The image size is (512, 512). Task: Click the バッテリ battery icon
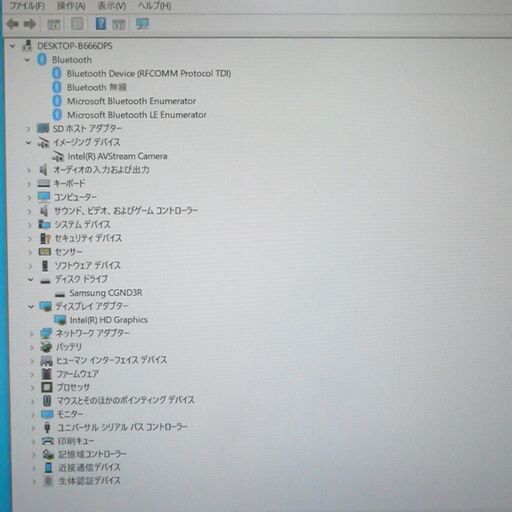coord(46,347)
